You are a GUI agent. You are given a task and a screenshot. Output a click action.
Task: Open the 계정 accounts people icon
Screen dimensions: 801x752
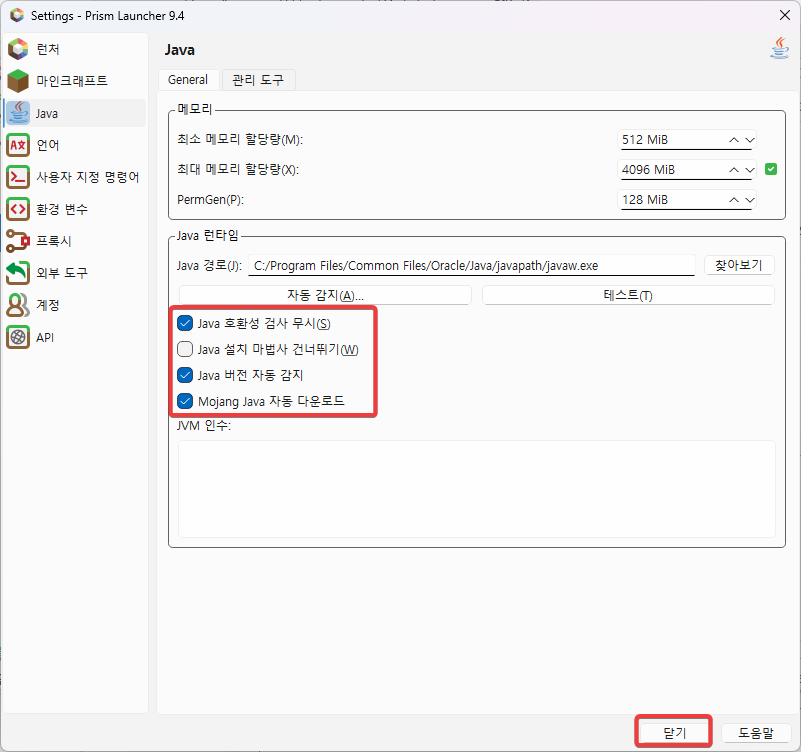click(18, 305)
